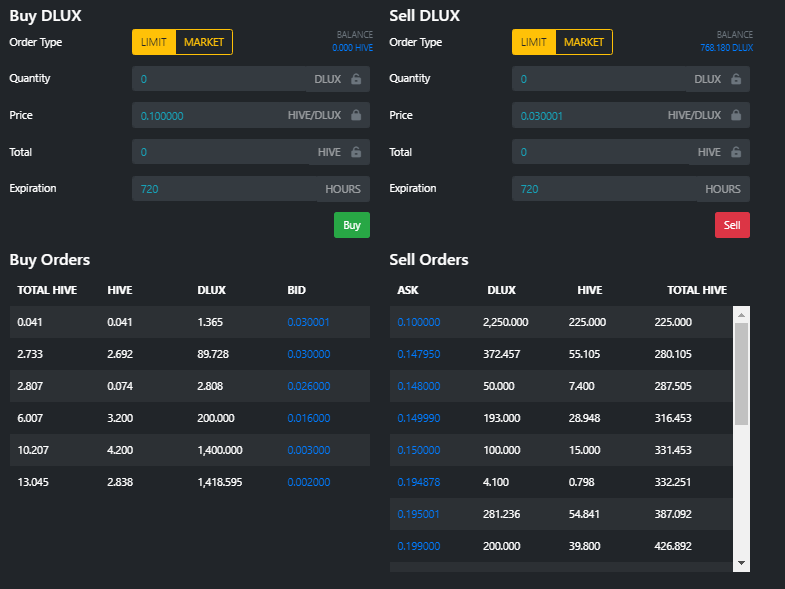785x589 pixels.
Task: Select bid price 0.026000
Action: (x=309, y=386)
